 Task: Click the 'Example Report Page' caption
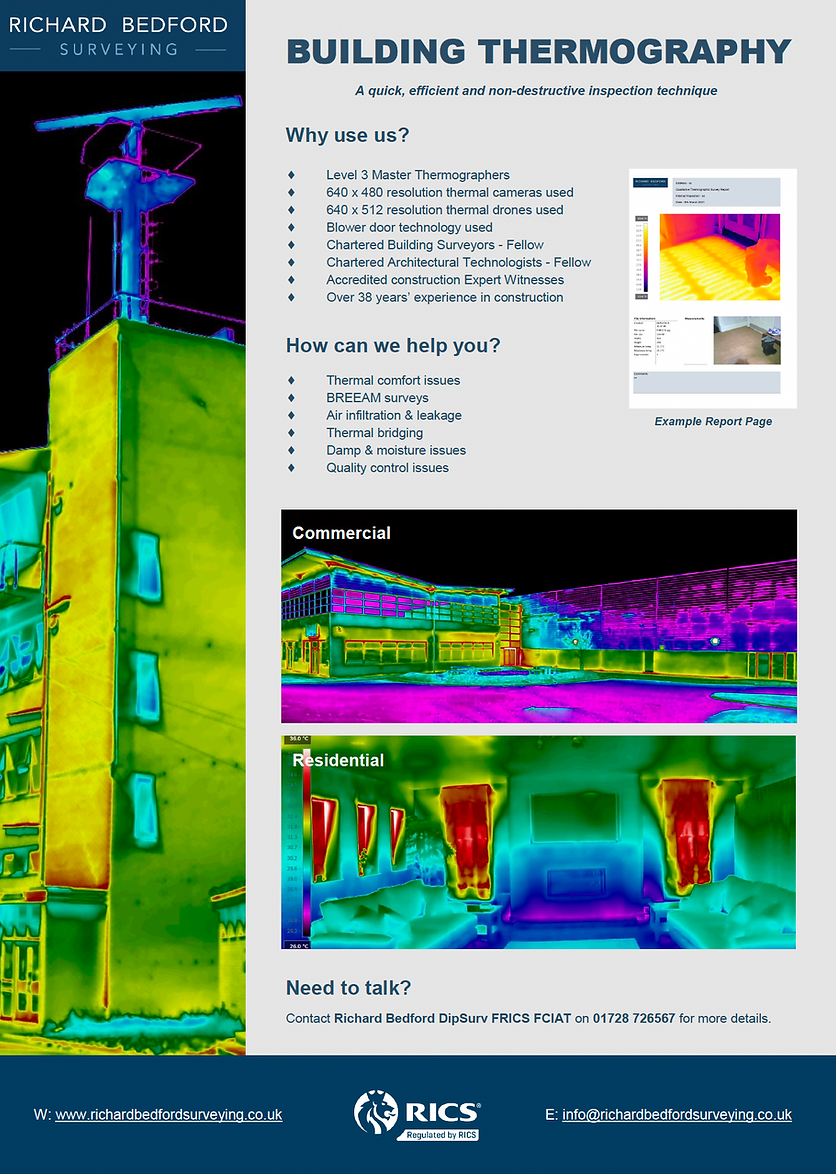click(713, 422)
